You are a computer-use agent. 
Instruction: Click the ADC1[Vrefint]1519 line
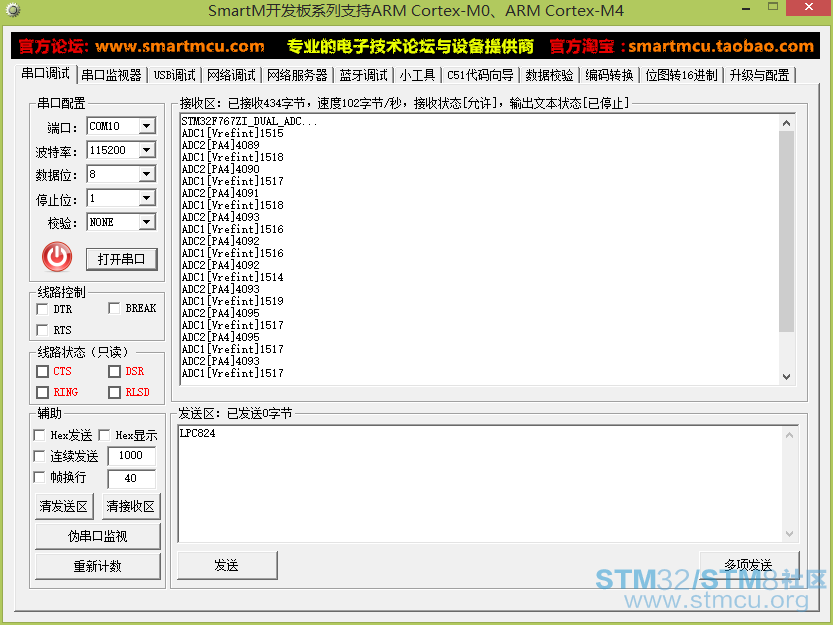(x=233, y=301)
